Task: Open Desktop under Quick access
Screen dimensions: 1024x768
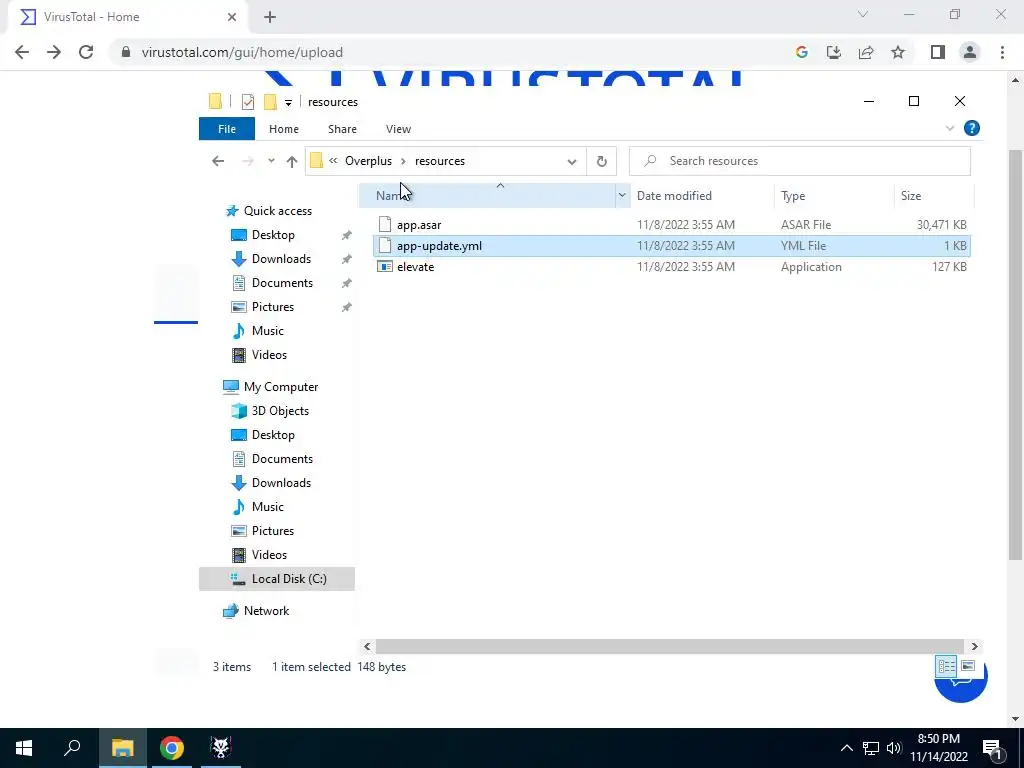Action: point(273,234)
